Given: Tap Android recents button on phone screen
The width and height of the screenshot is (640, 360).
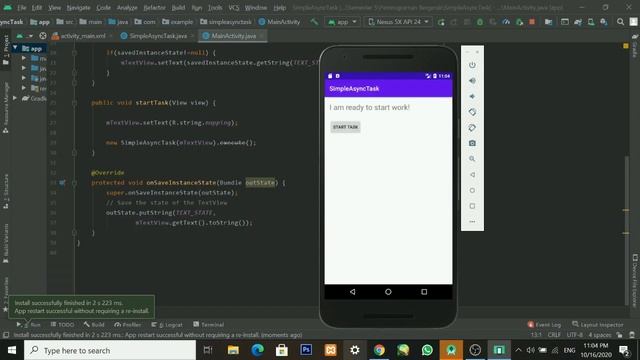Looking at the screenshot, I should coord(424,292).
